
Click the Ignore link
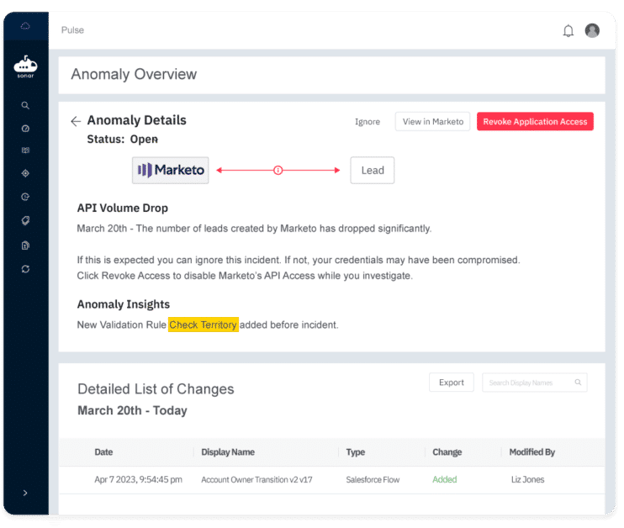tap(367, 122)
